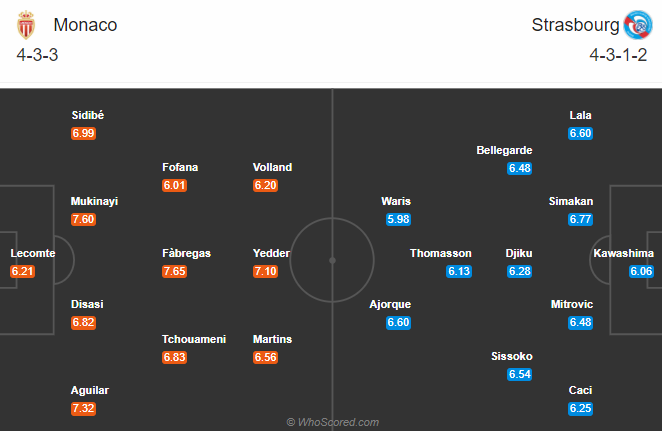
Task: Click Kawashima's 6.06 rating badge
Action: click(x=642, y=271)
